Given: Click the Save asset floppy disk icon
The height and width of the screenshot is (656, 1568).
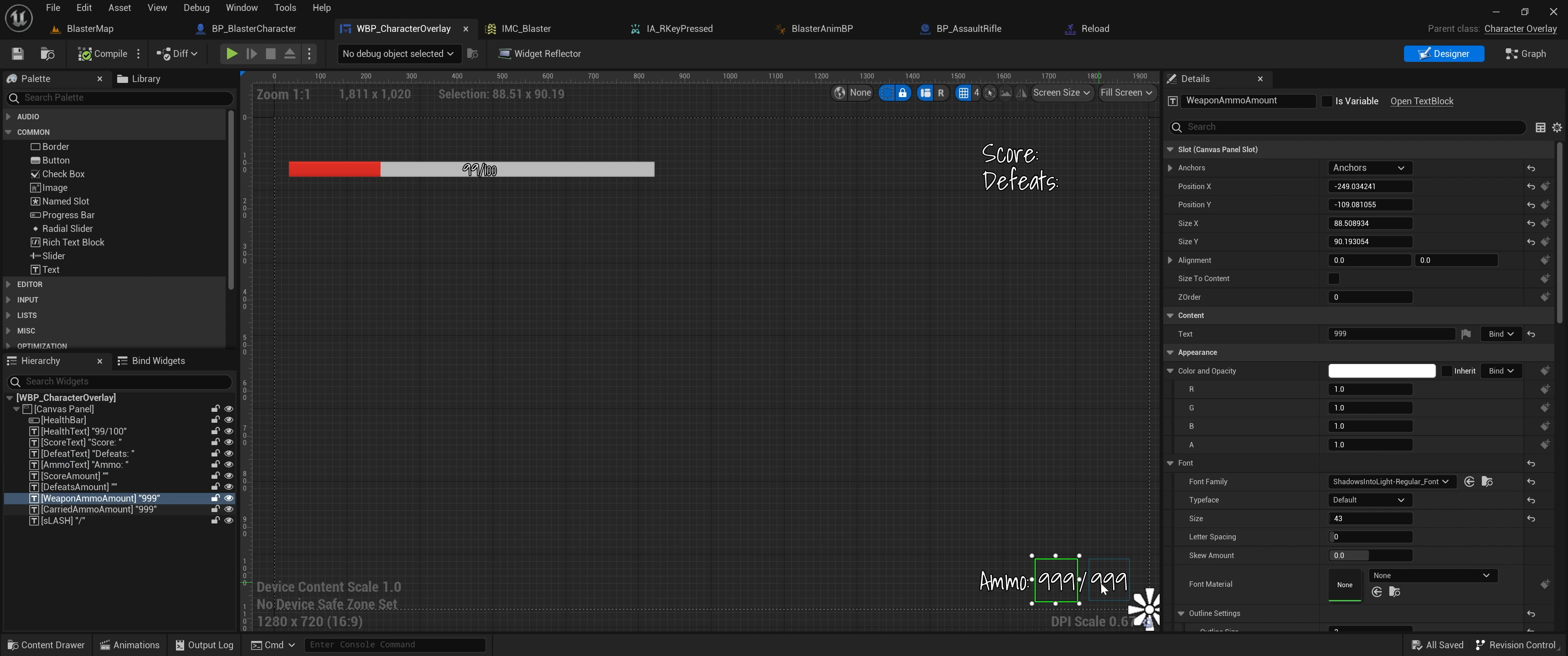Looking at the screenshot, I should click(18, 54).
